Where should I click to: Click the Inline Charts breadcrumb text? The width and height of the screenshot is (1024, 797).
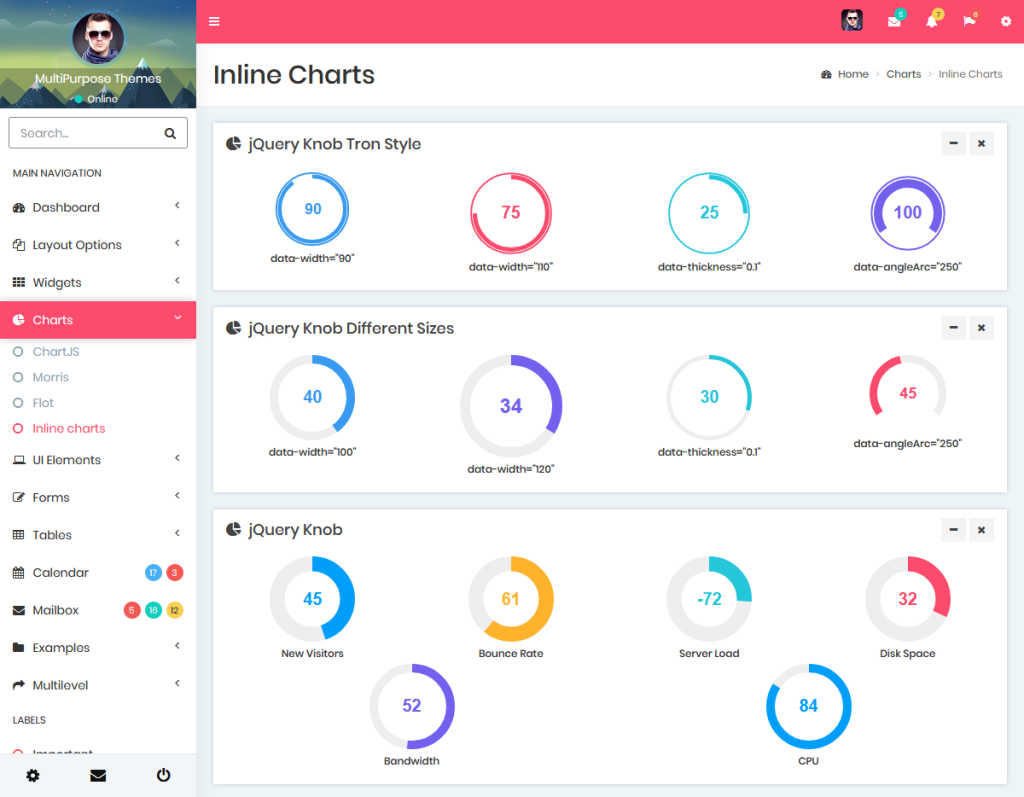970,74
